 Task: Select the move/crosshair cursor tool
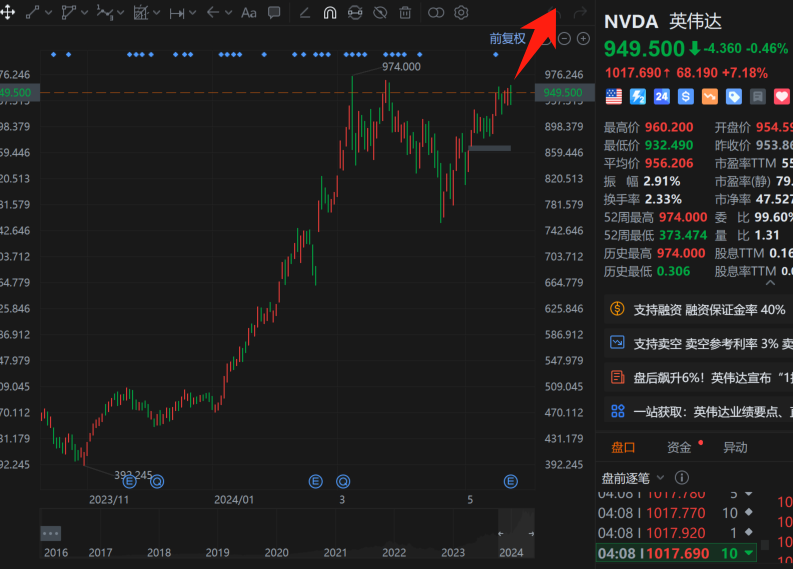pyautogui.click(x=8, y=13)
